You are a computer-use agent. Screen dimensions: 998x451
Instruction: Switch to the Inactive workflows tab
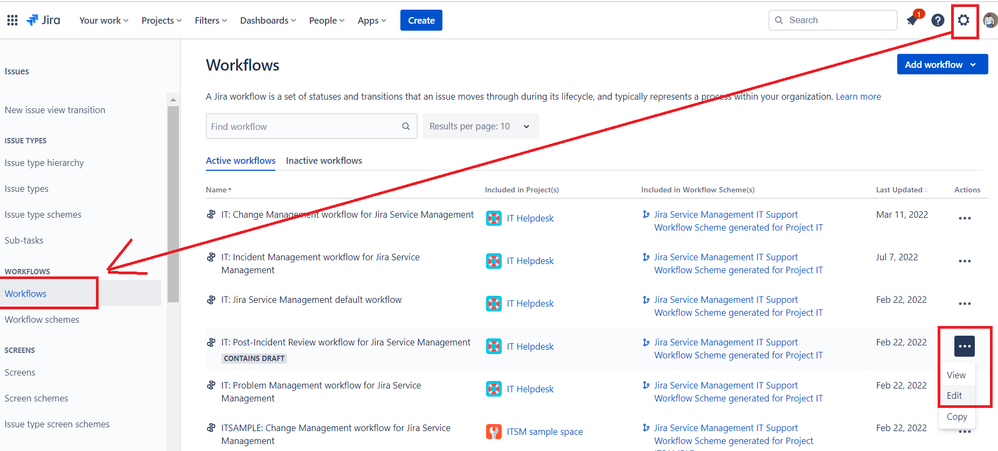pos(324,160)
